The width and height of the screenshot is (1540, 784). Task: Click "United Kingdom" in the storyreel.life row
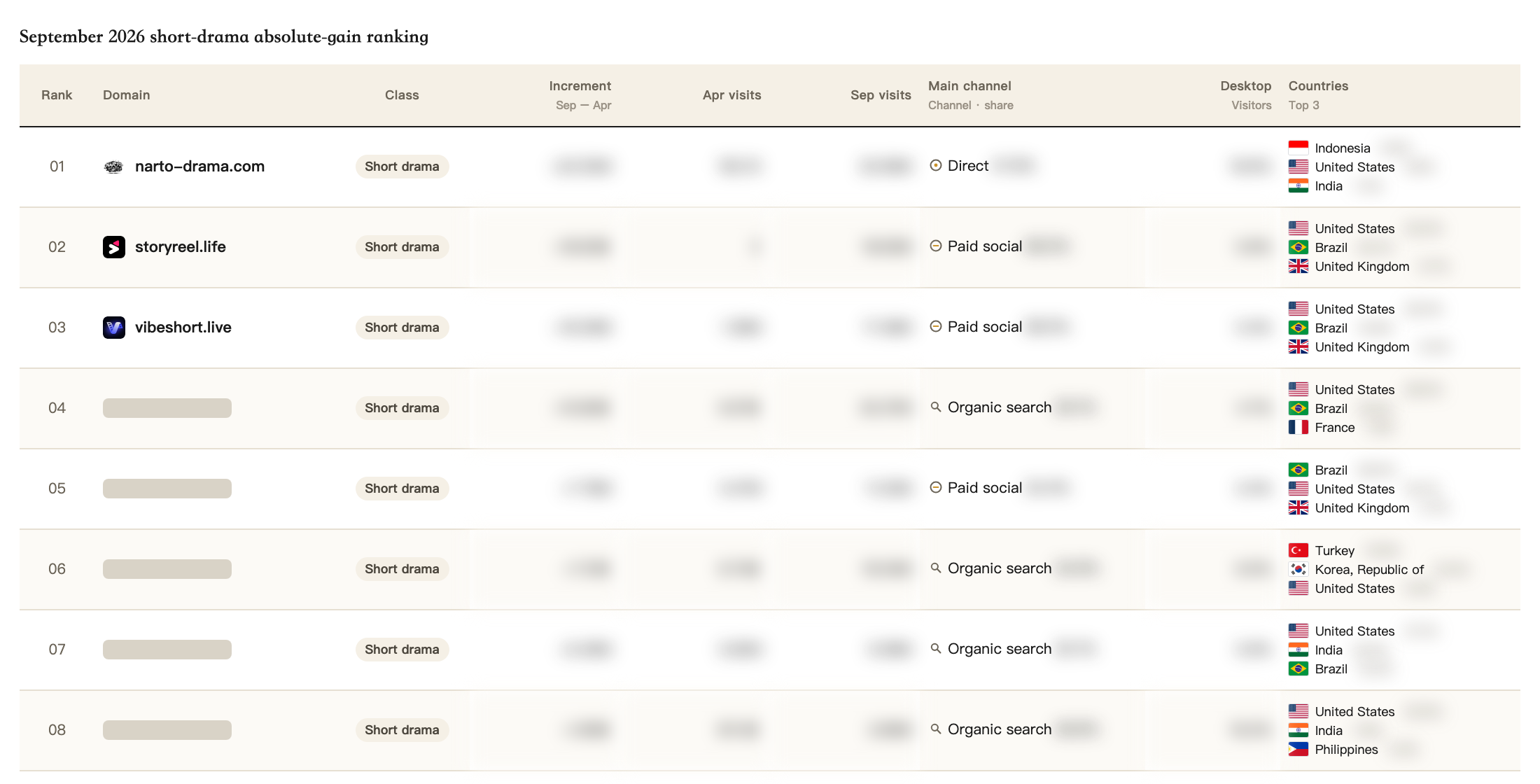tap(1362, 267)
